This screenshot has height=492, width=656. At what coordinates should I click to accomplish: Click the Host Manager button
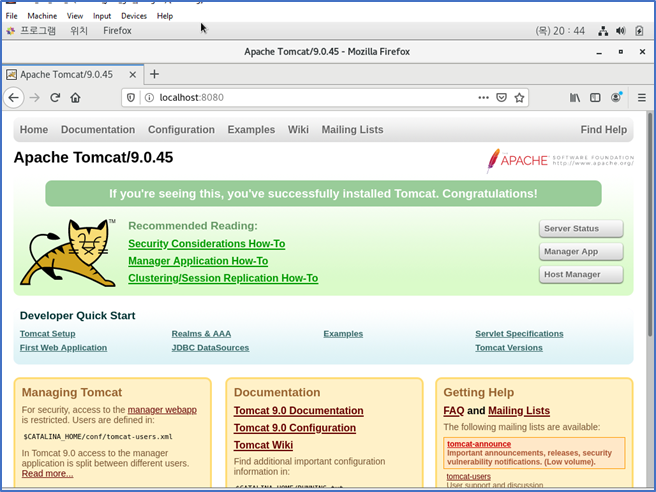click(581, 274)
